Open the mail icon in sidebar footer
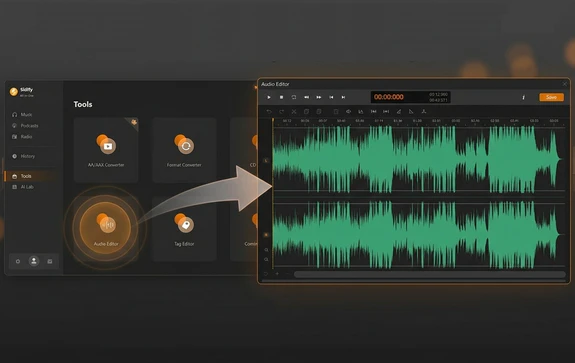575x363 pixels. (x=50, y=261)
